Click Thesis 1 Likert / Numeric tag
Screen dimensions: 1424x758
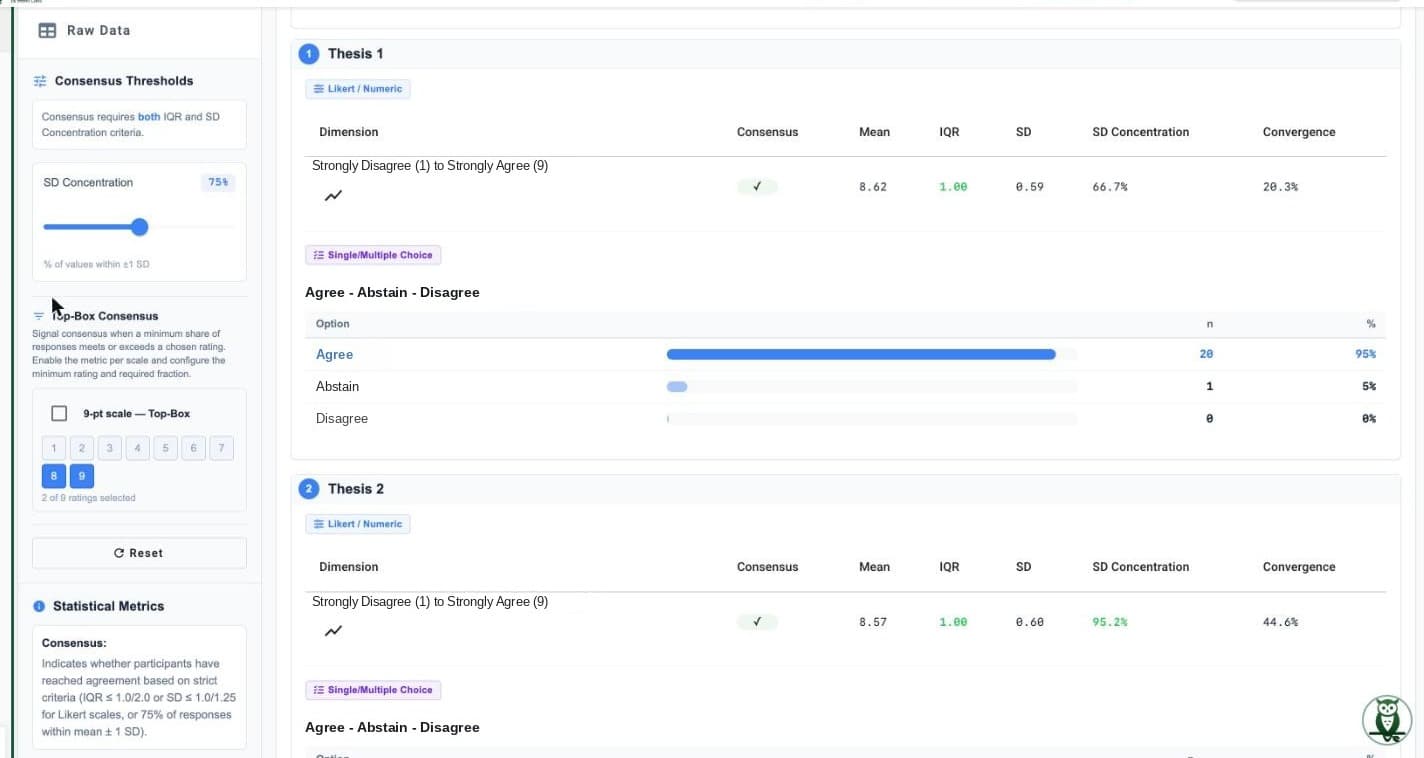pos(358,89)
